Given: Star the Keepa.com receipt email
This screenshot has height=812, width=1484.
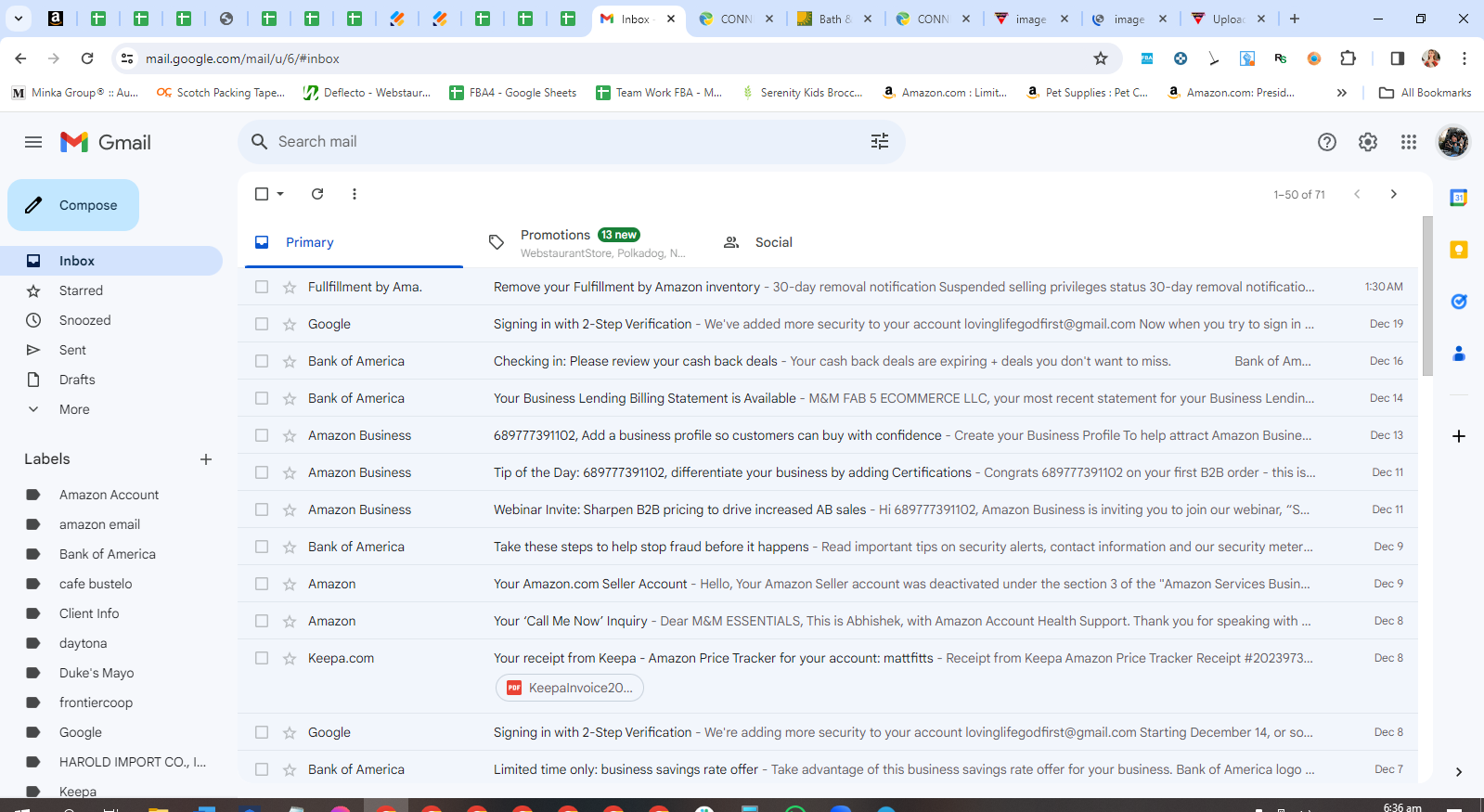Looking at the screenshot, I should click(290, 659).
